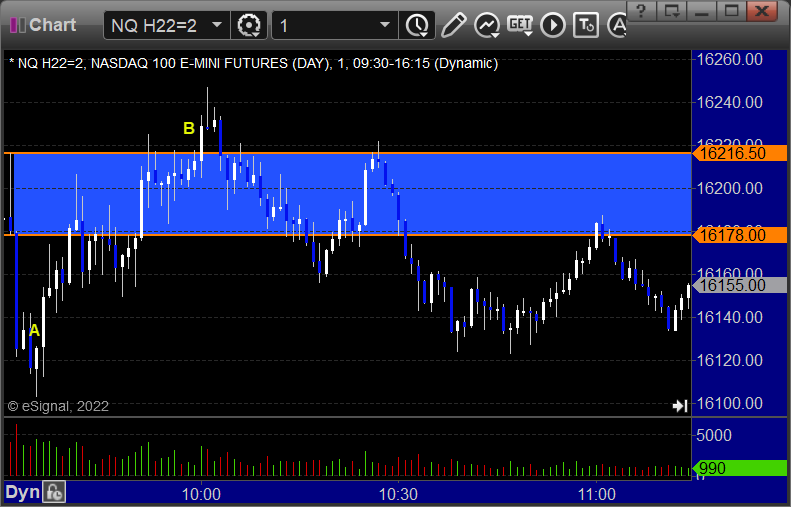Viewport: 791px width, 507px height.
Task: Open the time template clock menu
Action: click(417, 25)
